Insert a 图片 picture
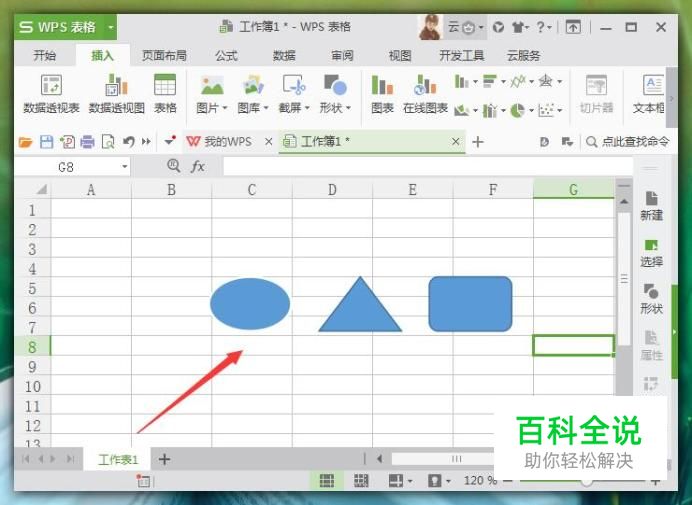 [212, 94]
